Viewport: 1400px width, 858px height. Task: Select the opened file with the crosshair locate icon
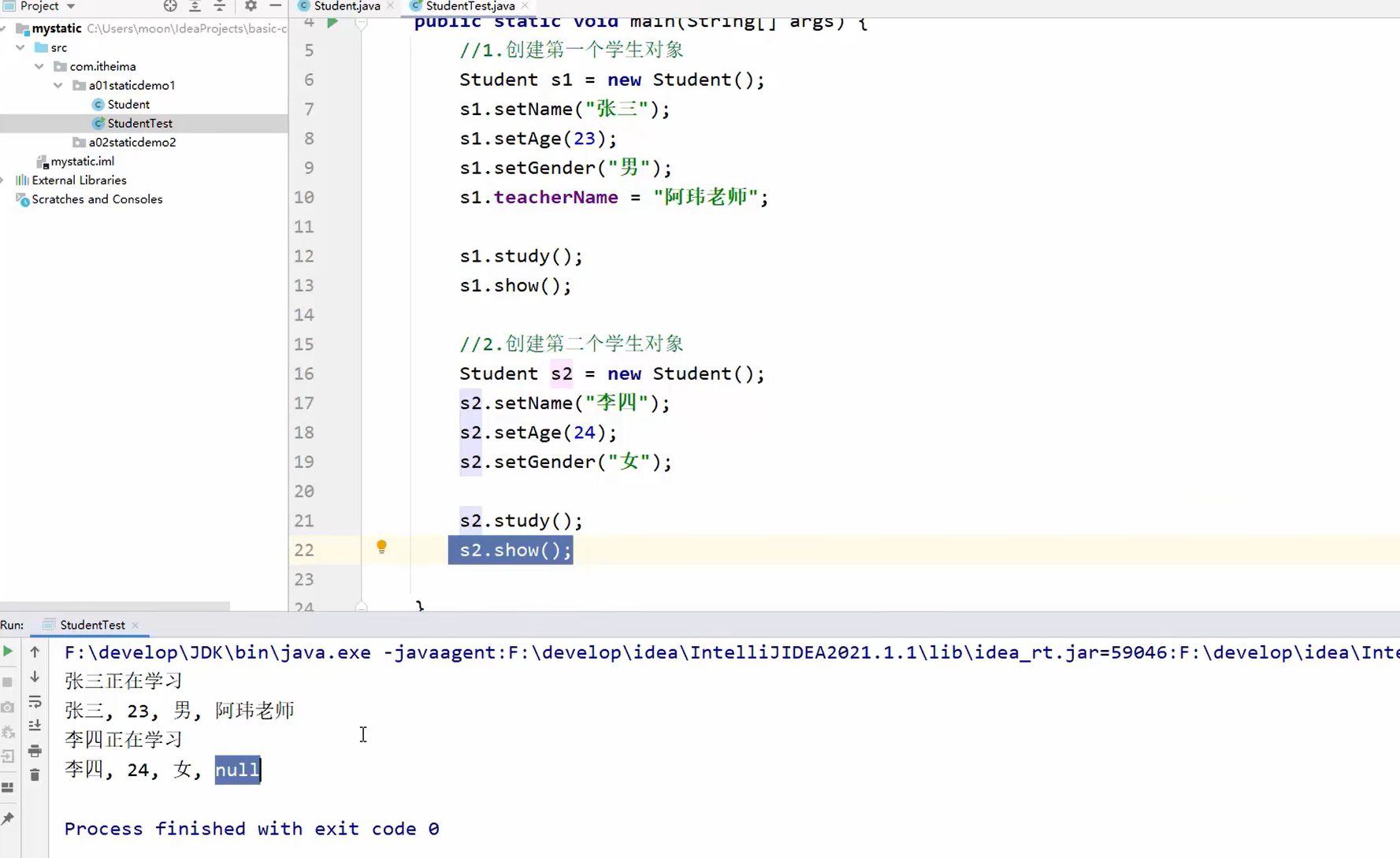coord(170,6)
